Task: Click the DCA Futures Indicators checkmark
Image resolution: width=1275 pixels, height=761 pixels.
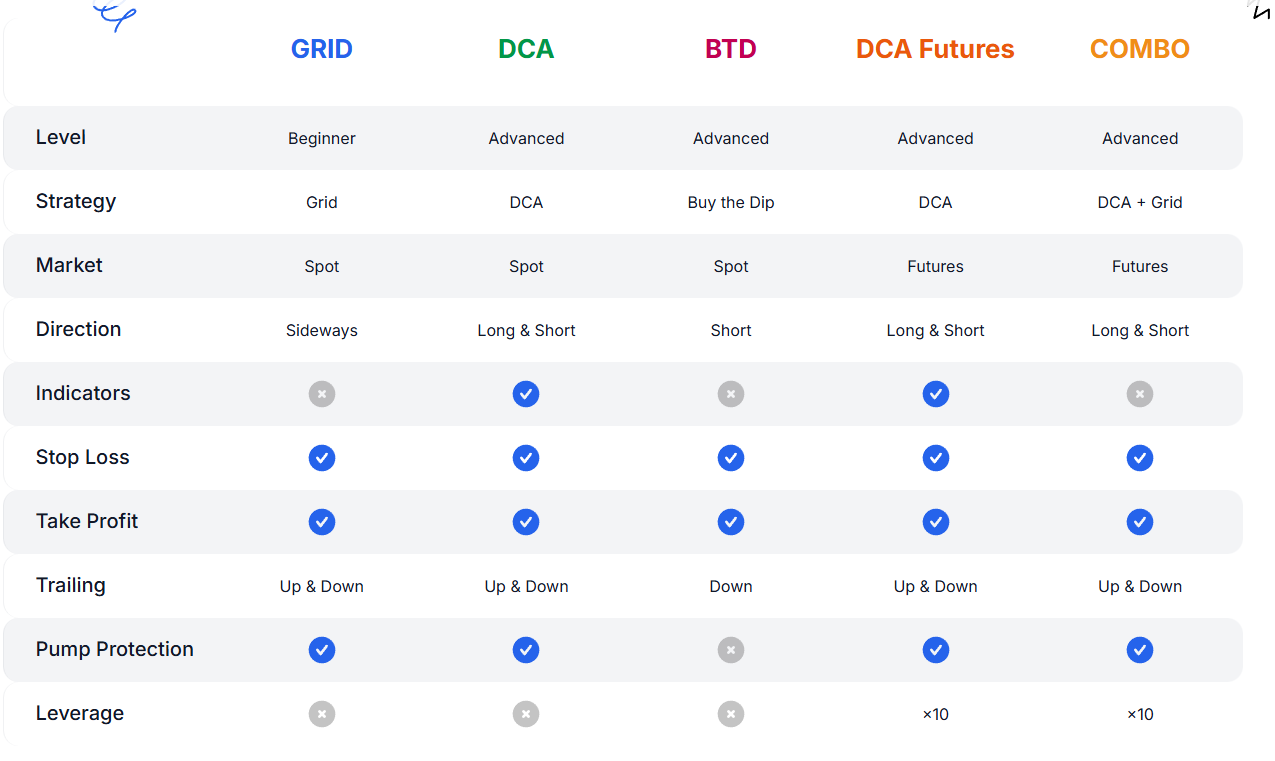Action: pyautogui.click(x=936, y=394)
